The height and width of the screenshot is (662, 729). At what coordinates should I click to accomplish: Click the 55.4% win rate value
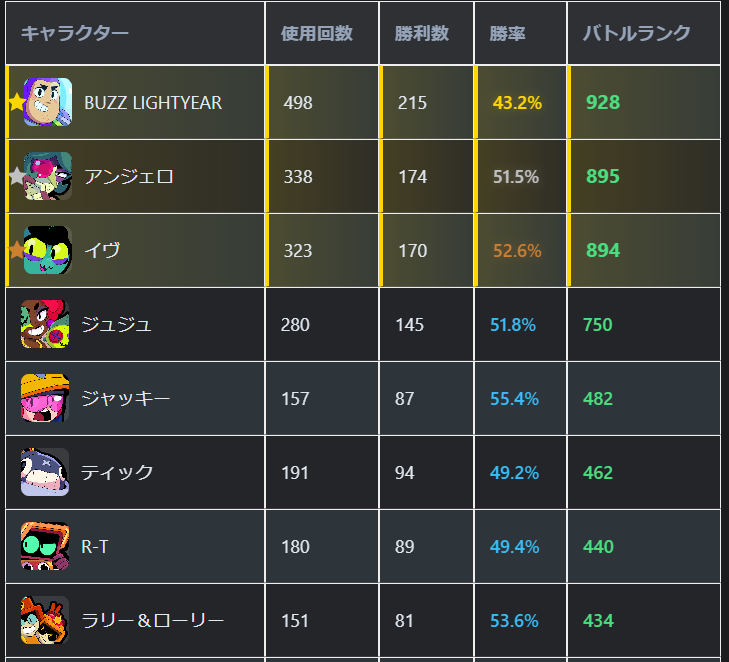[514, 399]
